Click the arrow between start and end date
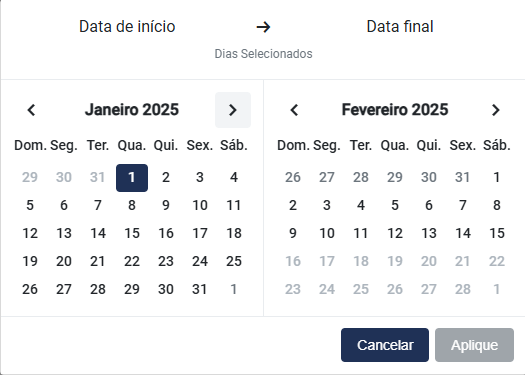 263,27
